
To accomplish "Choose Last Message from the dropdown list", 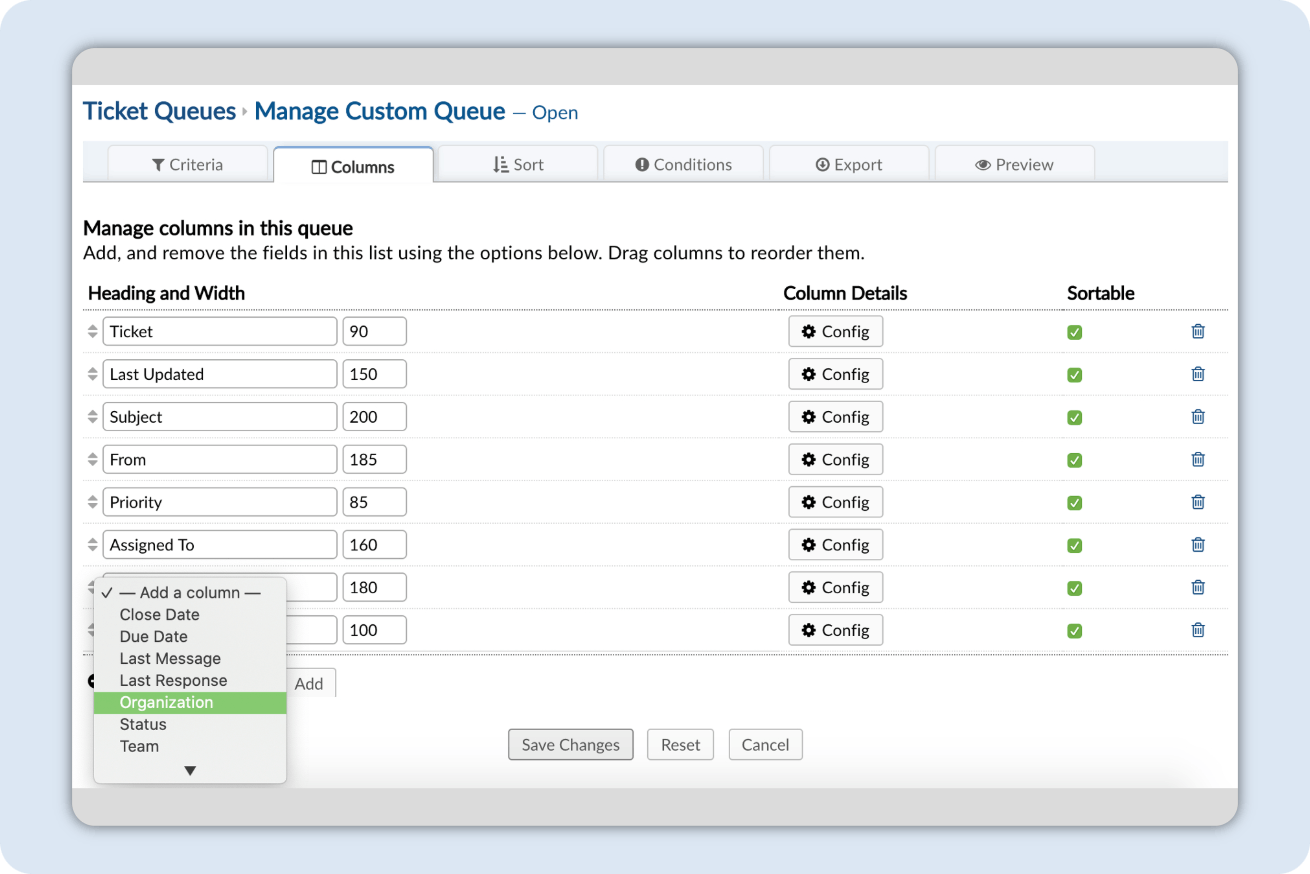I will [x=190, y=658].
